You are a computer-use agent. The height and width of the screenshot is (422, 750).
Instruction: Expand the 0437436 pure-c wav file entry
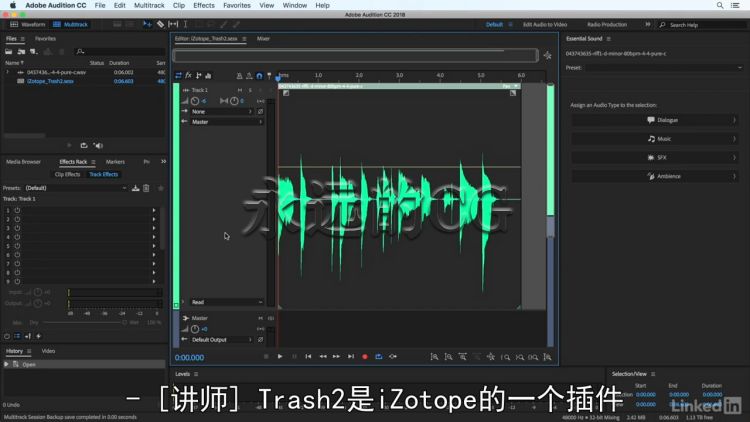pos(7,72)
